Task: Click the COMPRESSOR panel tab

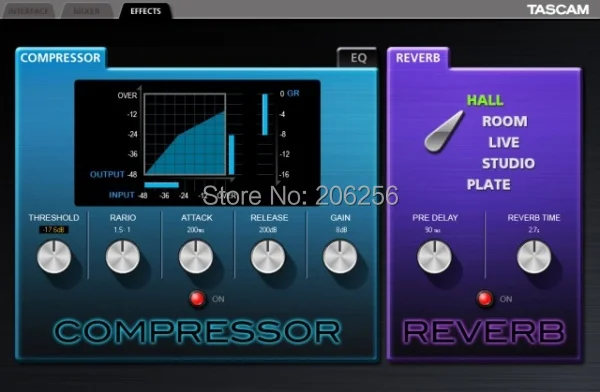Action: (60, 58)
